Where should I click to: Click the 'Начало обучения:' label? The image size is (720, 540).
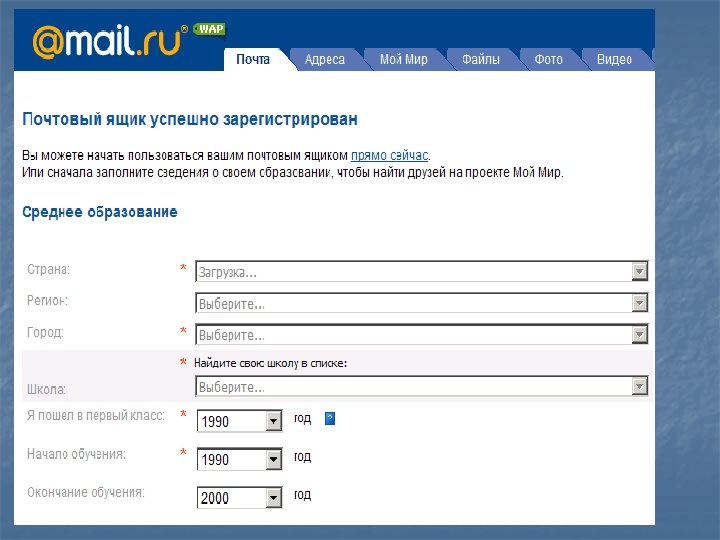[x=76, y=454]
